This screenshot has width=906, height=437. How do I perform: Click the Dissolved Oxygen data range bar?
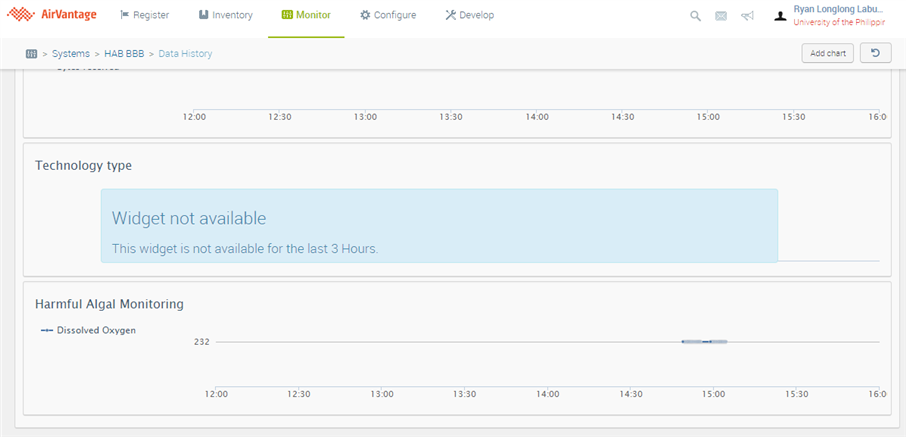704,342
